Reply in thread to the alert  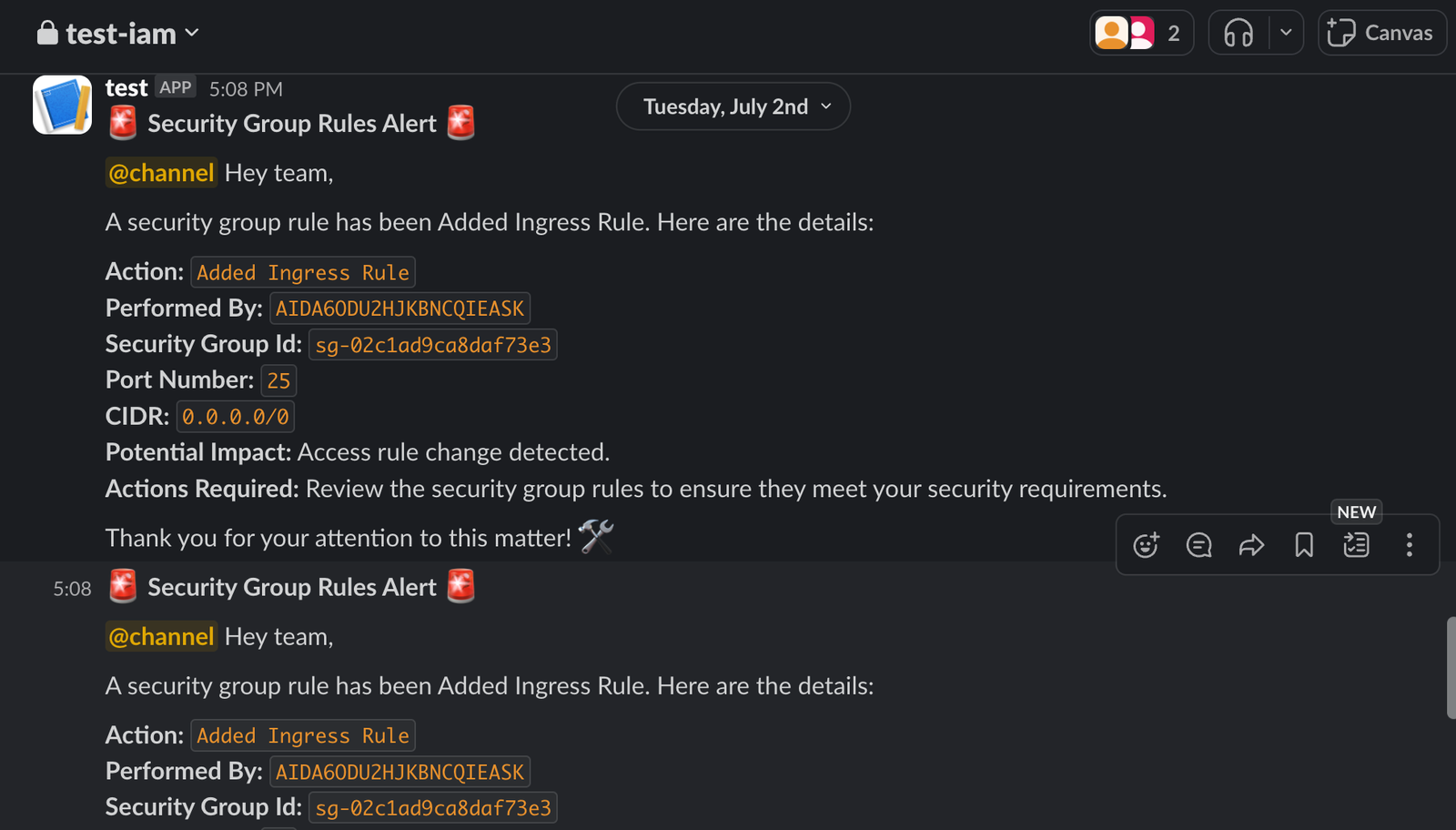(x=1198, y=545)
